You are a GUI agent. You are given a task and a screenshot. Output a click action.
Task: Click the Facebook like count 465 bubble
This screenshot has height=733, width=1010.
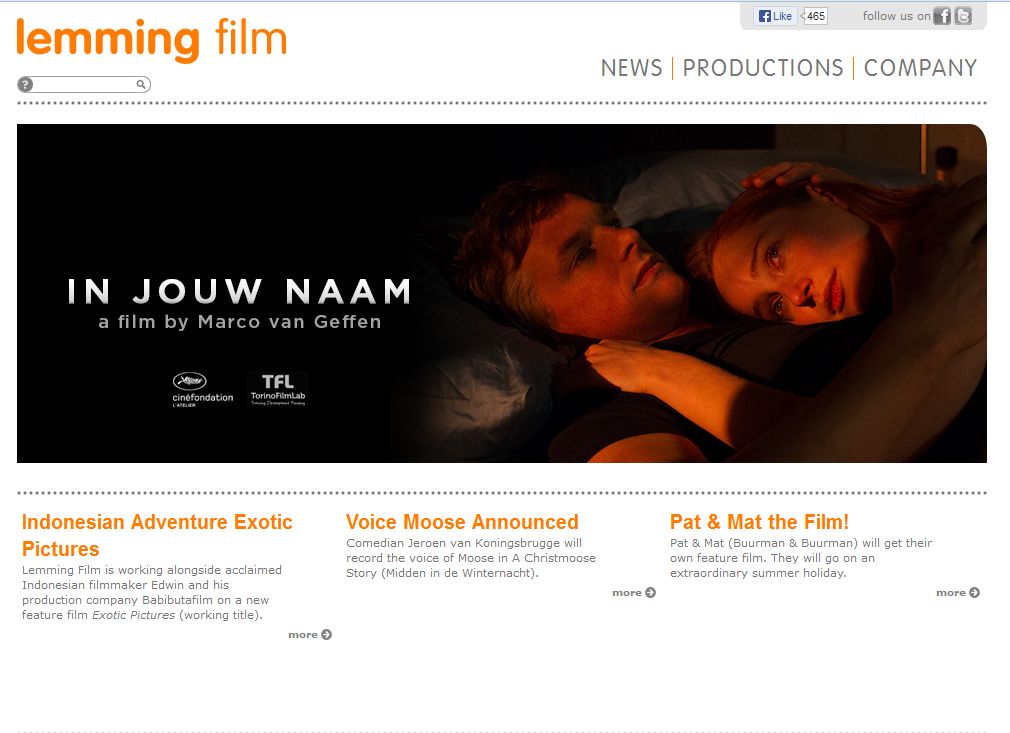click(x=815, y=16)
